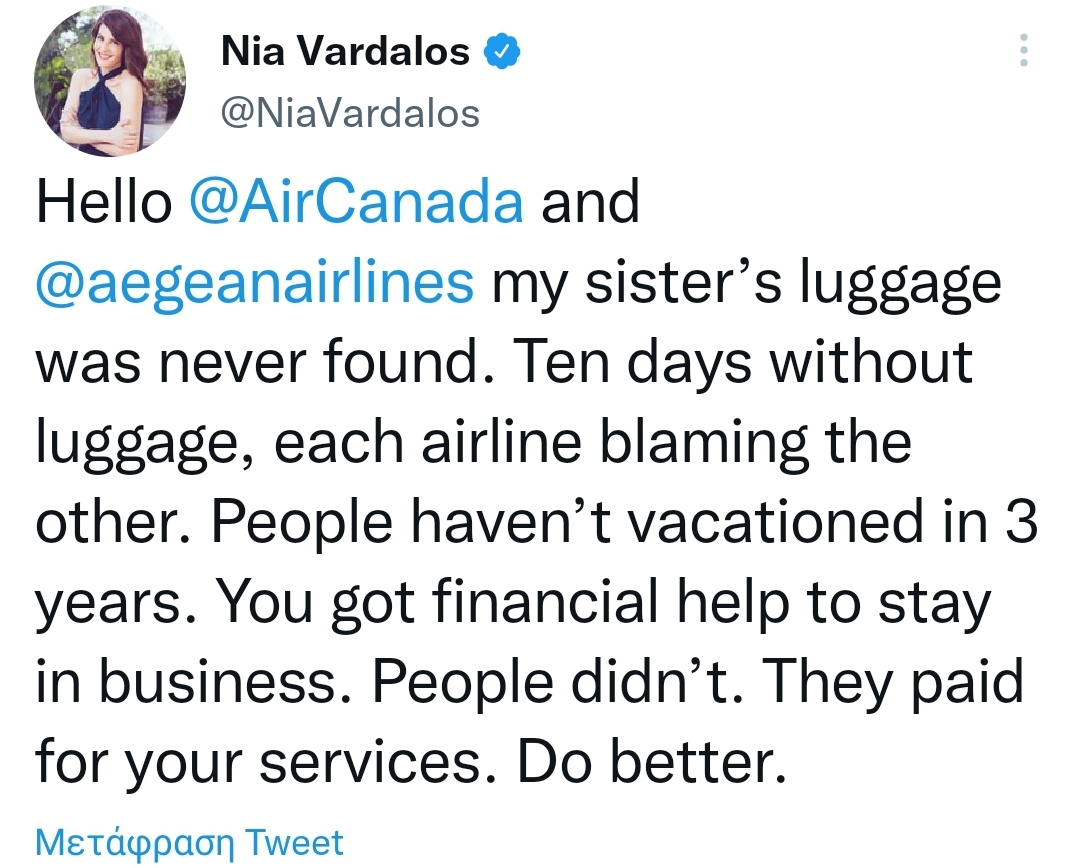Click the word "Μετάφραση" below the tweet
The width and height of the screenshot is (1080, 868).
pyautogui.click(x=135, y=843)
